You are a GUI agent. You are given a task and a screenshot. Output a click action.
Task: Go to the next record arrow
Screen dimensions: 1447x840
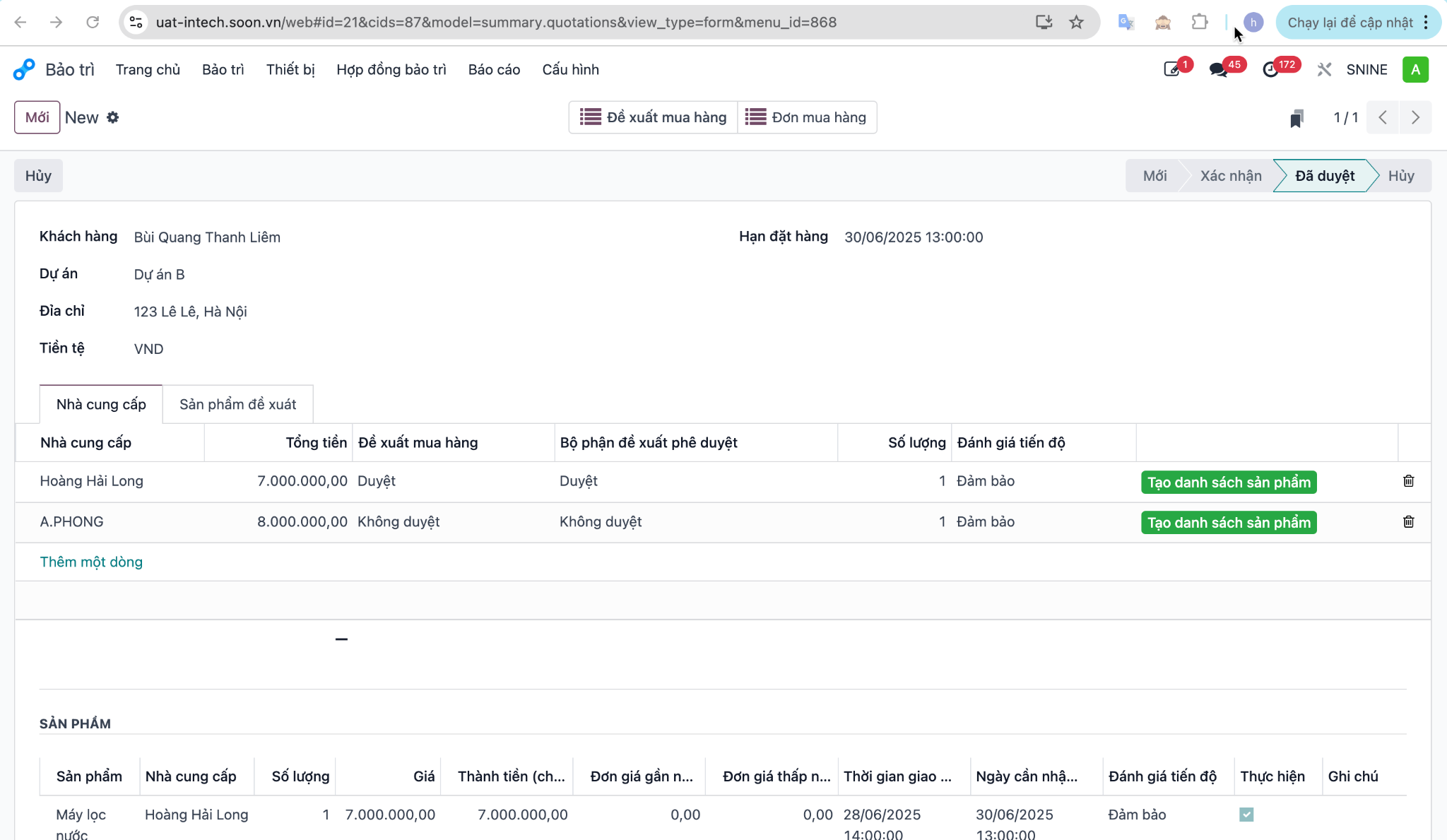[x=1415, y=117]
